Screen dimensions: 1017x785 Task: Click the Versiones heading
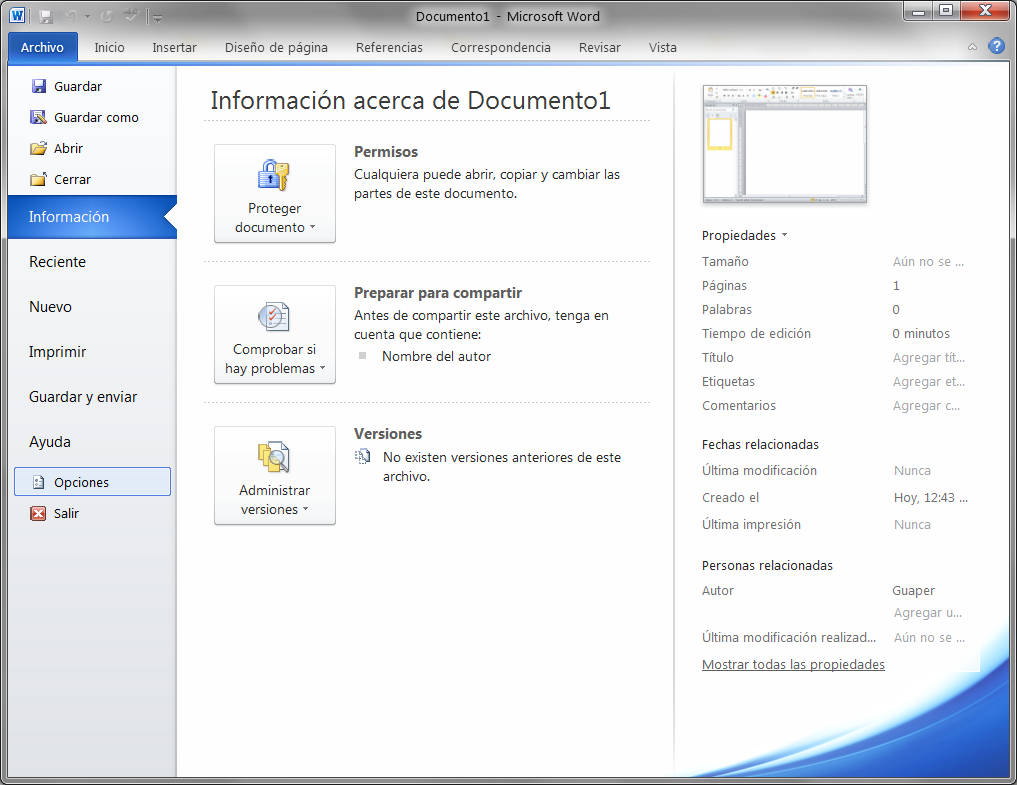tap(388, 433)
